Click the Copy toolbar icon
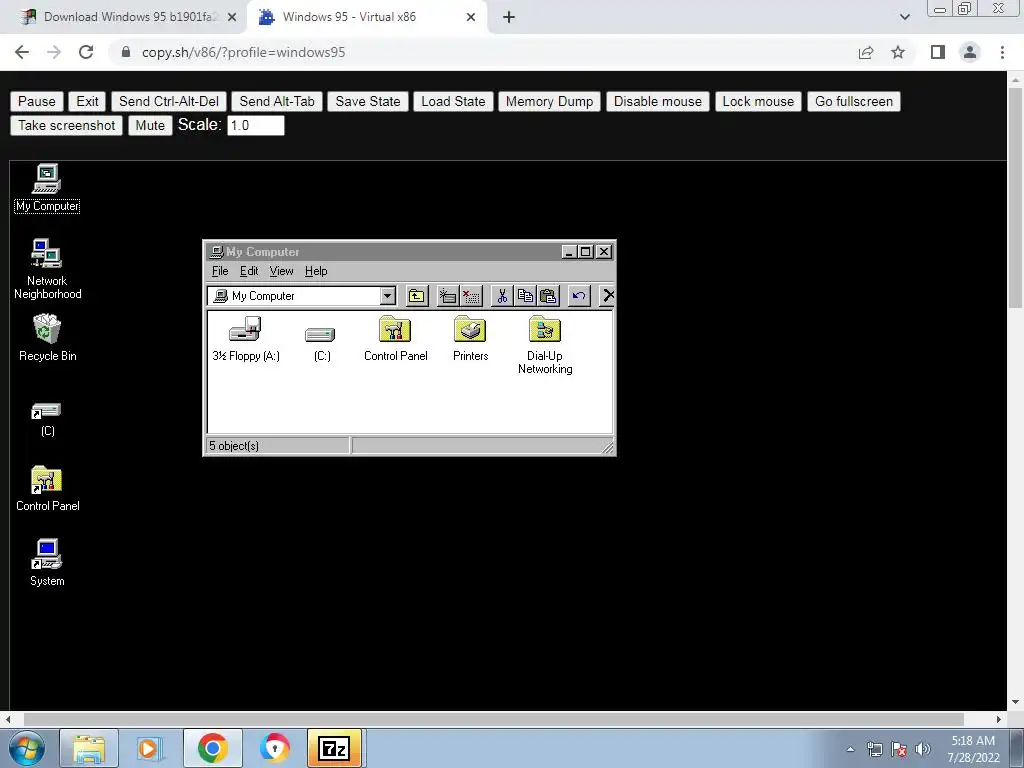Image resolution: width=1024 pixels, height=768 pixels. point(525,296)
